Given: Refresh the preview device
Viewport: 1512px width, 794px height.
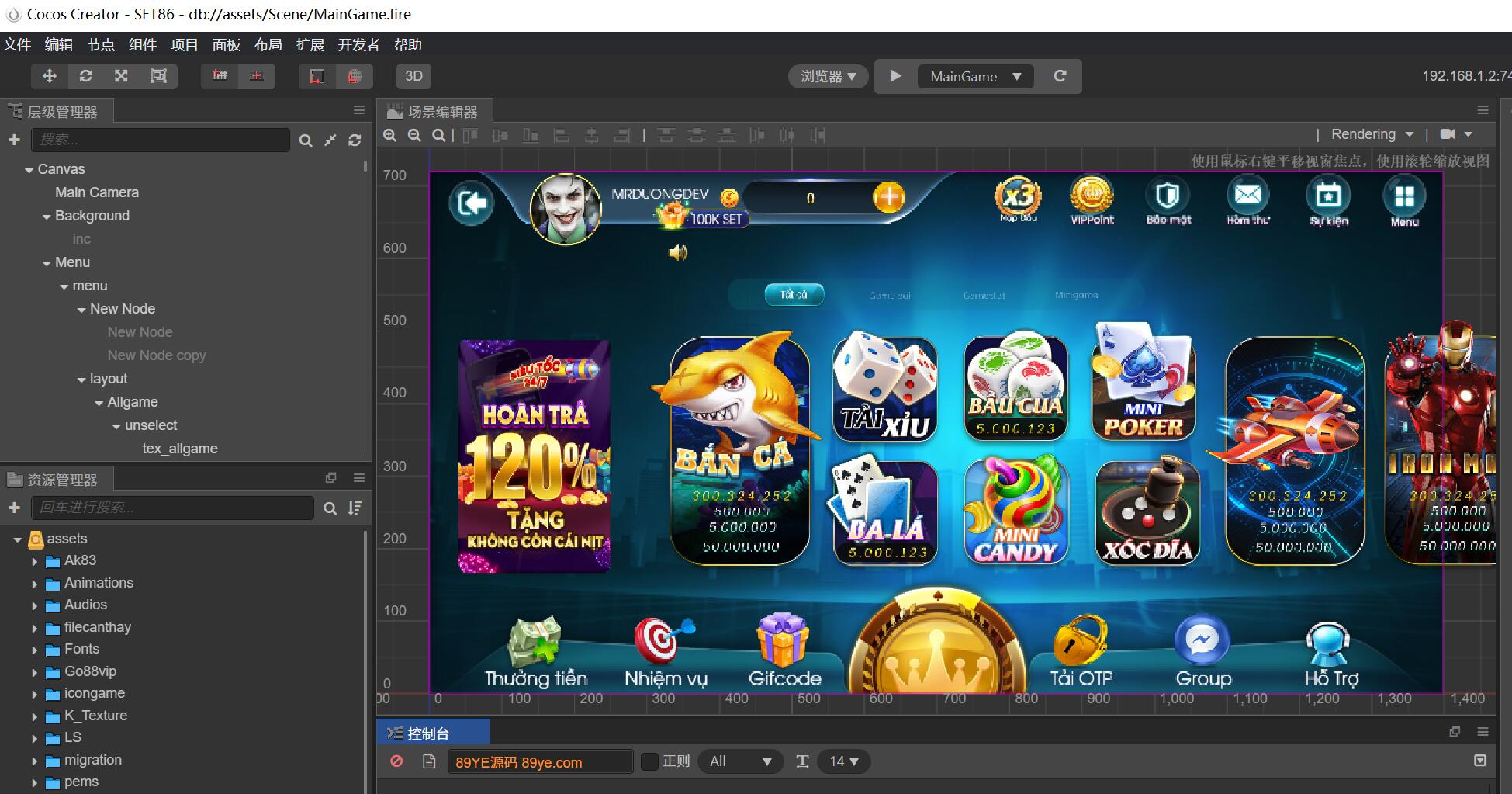Looking at the screenshot, I should coord(1060,76).
